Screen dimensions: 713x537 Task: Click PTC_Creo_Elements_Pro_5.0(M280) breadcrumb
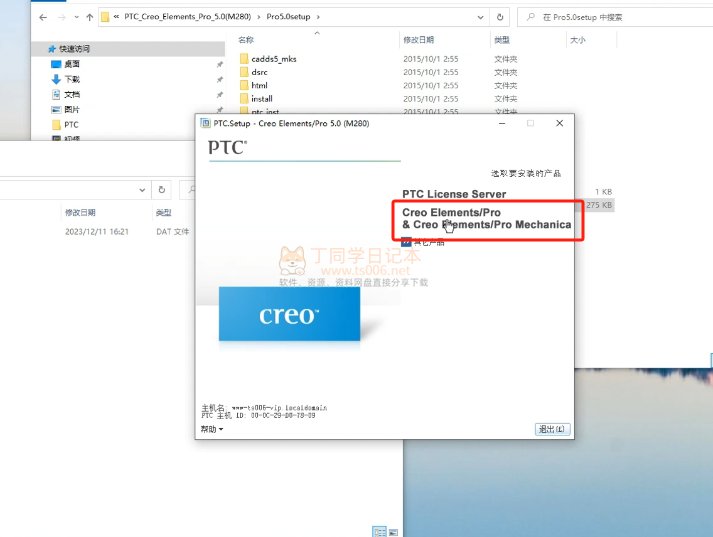coord(187,17)
